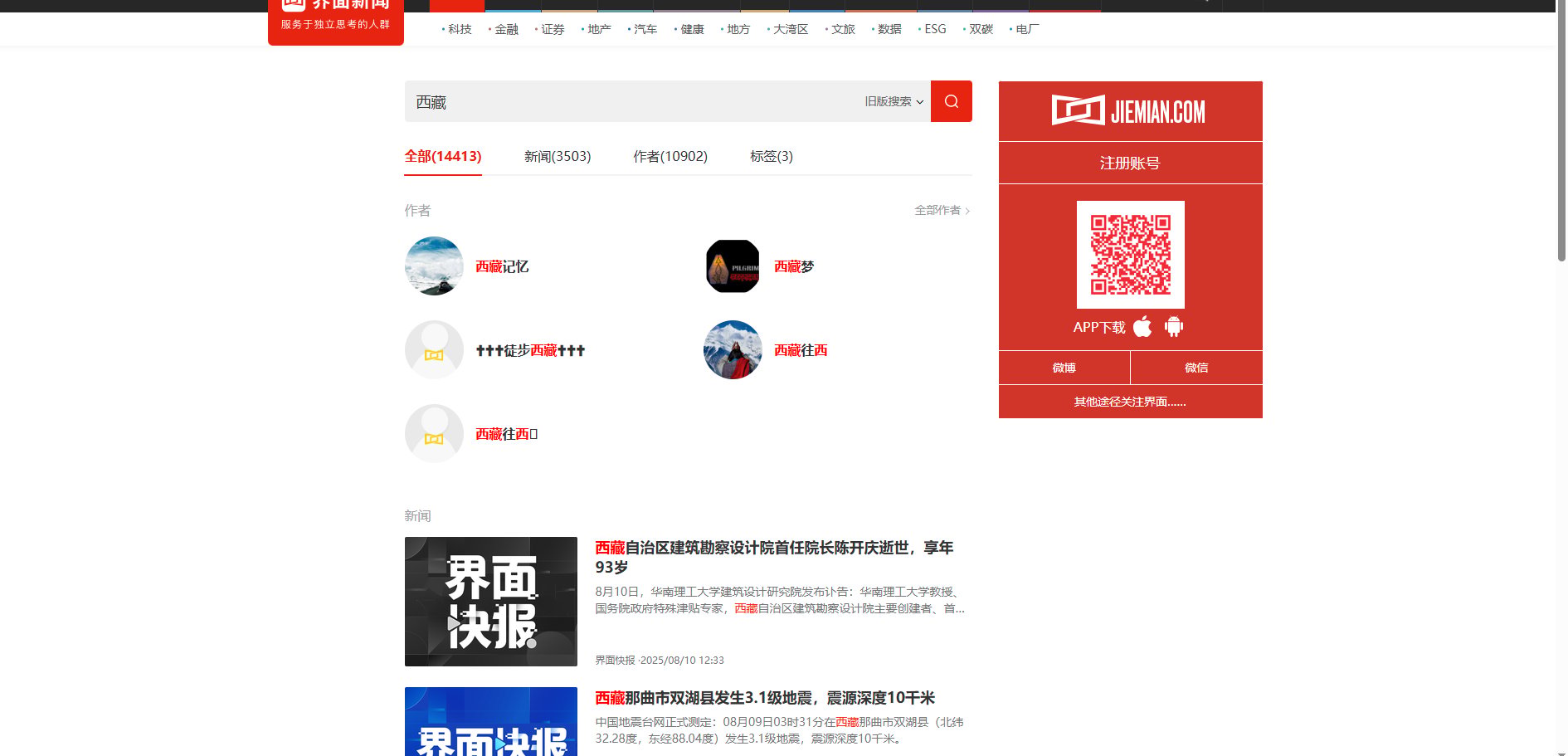This screenshot has width=1568, height=756.
Task: Open the 汽车 navigation item
Action: [645, 29]
